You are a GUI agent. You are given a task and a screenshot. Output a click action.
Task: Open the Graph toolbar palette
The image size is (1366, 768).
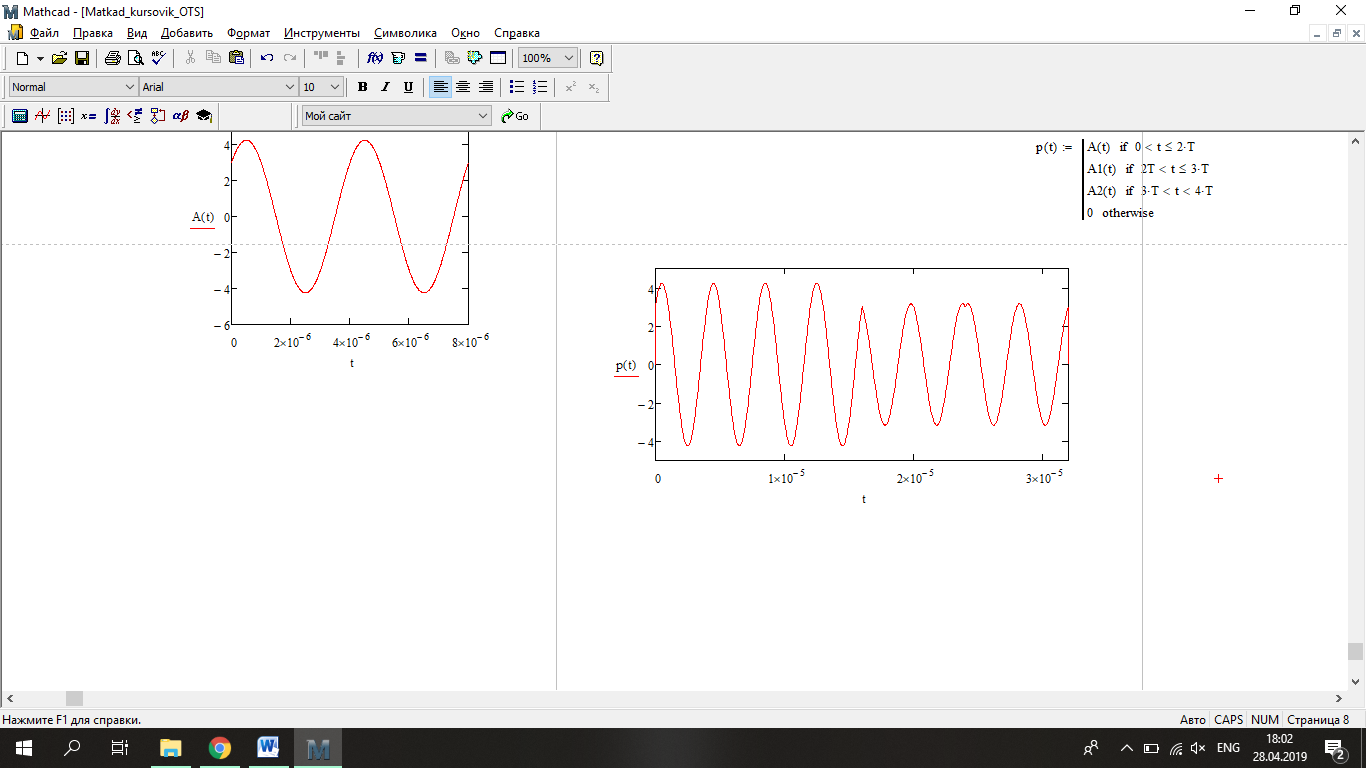coord(42,116)
